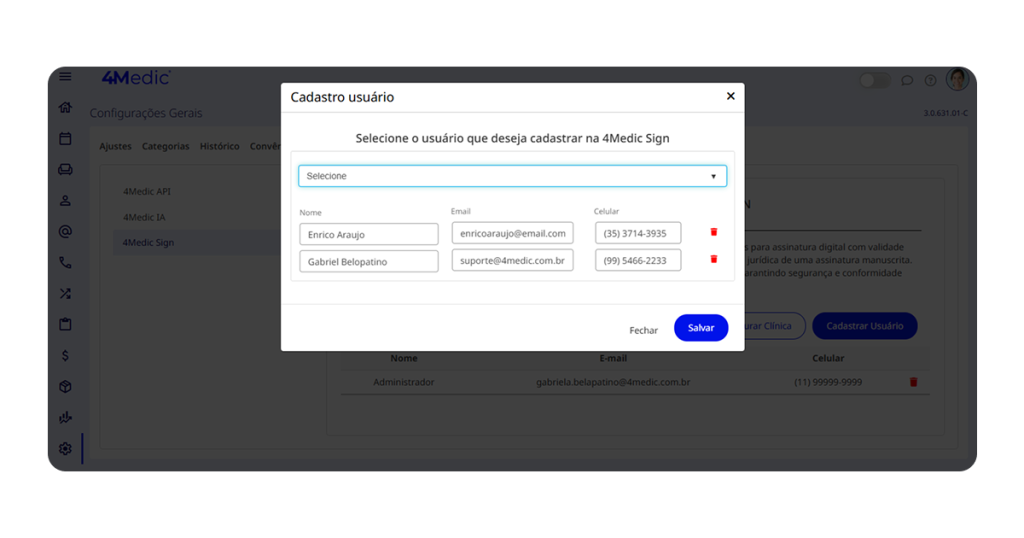Open the Selecione user dropdown
This screenshot has width=1024, height=538.
pyautogui.click(x=513, y=176)
